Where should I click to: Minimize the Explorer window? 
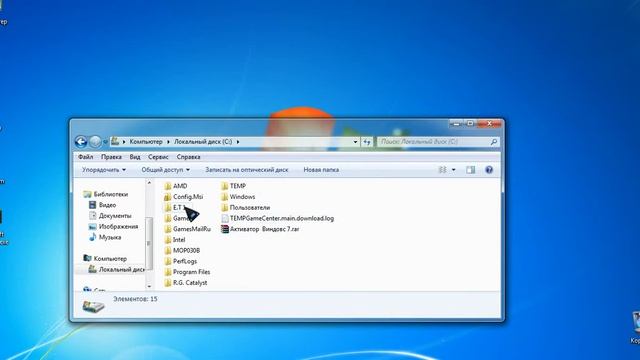click(457, 123)
